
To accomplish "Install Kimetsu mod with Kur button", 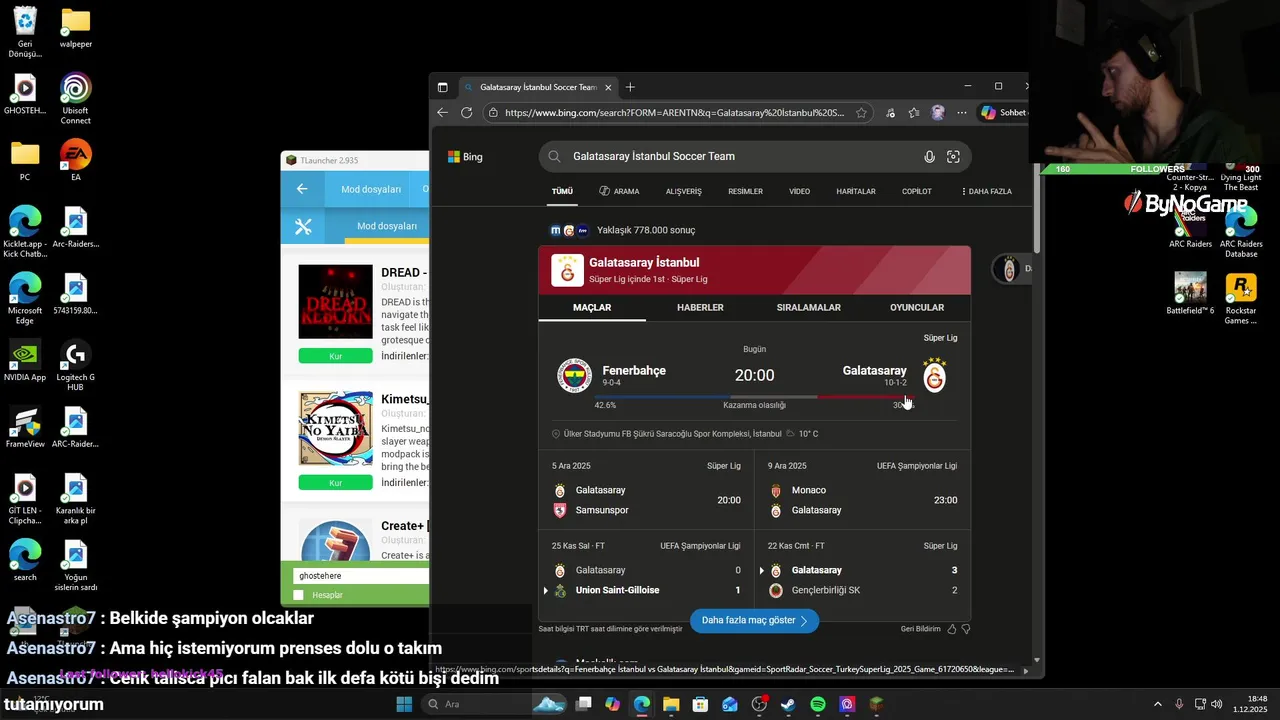I will (x=335, y=483).
